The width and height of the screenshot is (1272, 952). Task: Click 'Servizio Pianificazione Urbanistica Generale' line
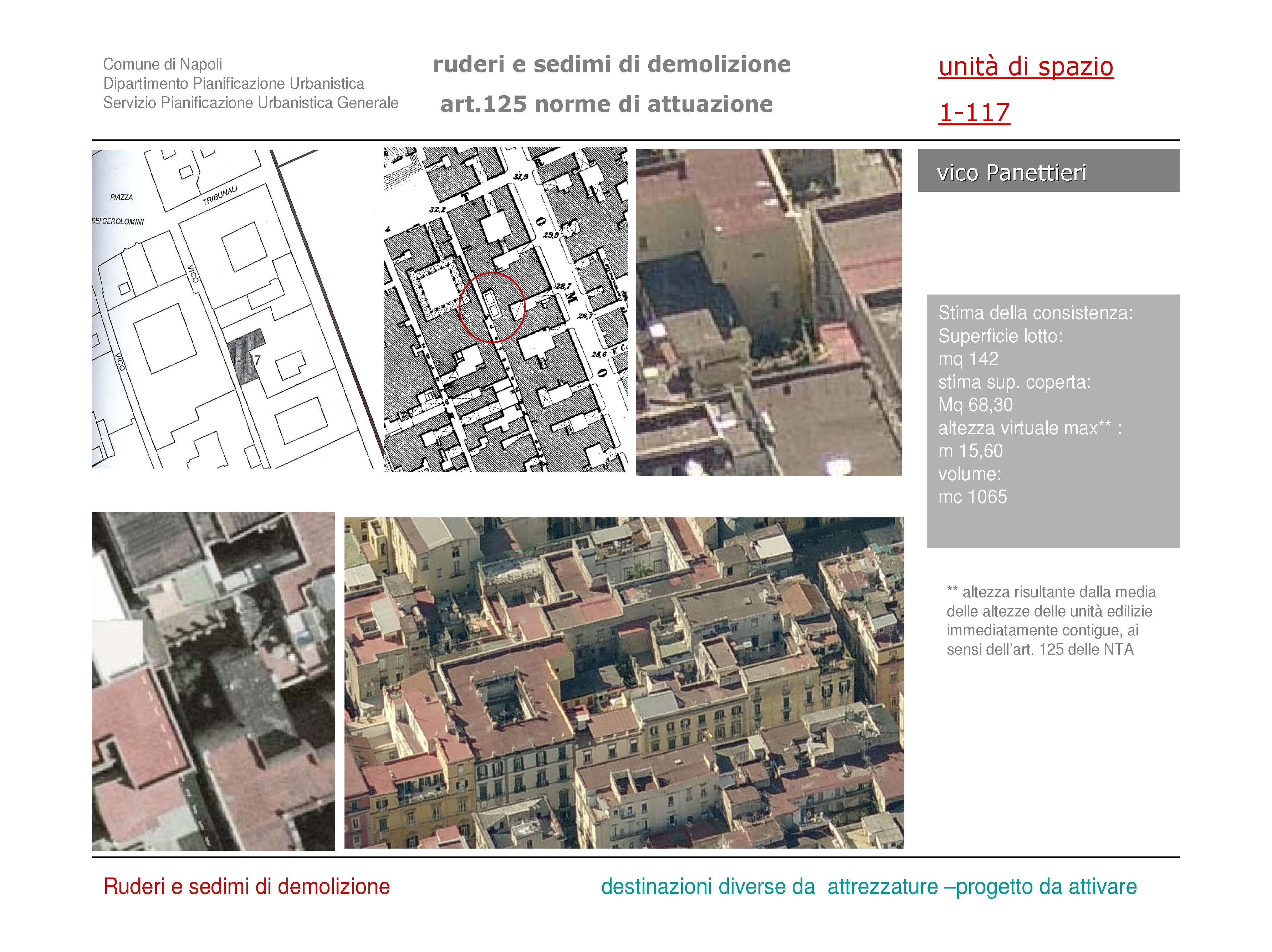(251, 103)
